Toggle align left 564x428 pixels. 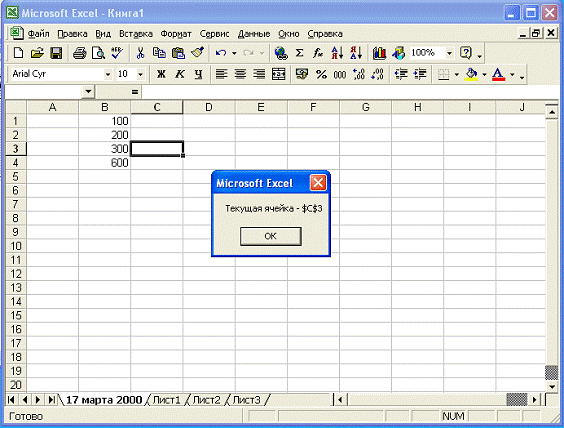click(222, 74)
